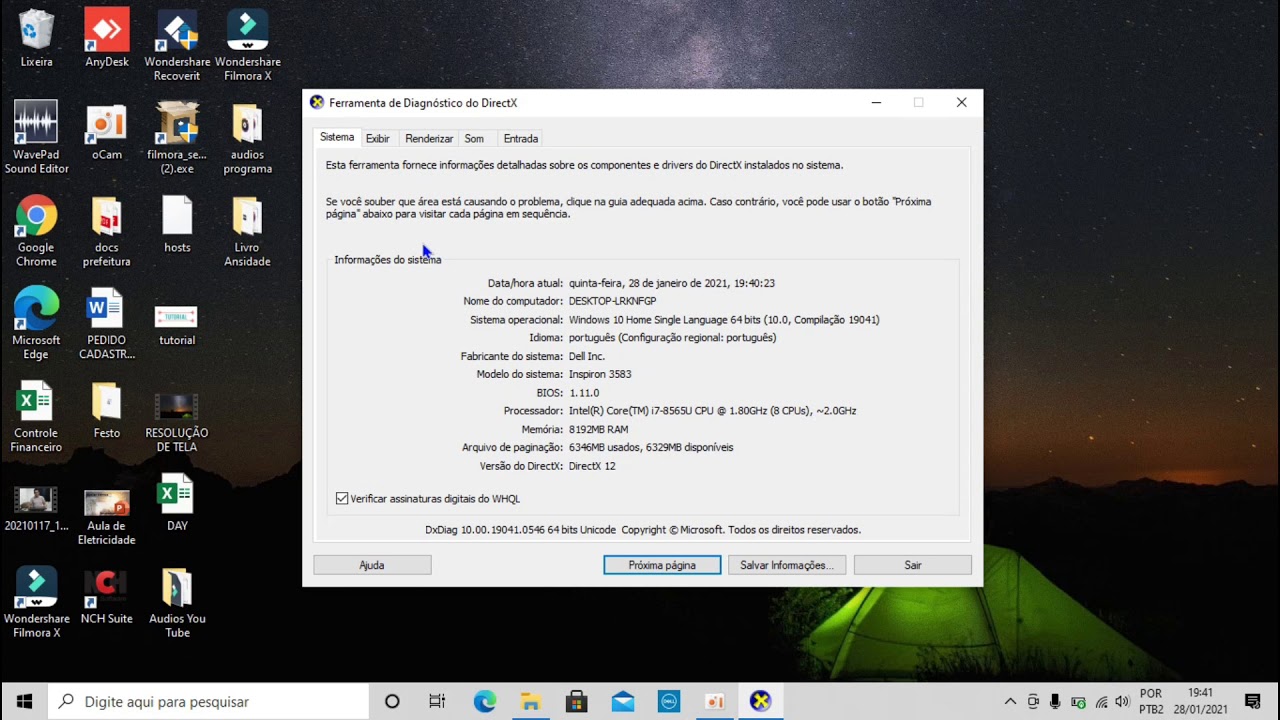Click the microphone tray icon
Screen dimensions: 1280x720
pos(1056,701)
